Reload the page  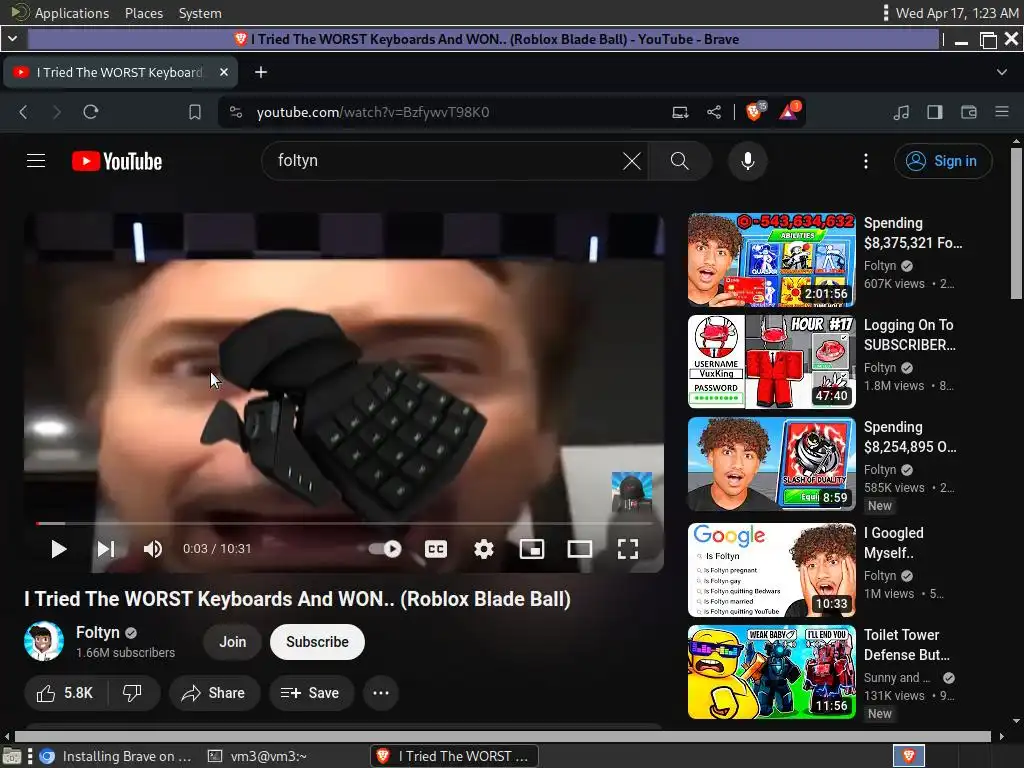[x=91, y=112]
